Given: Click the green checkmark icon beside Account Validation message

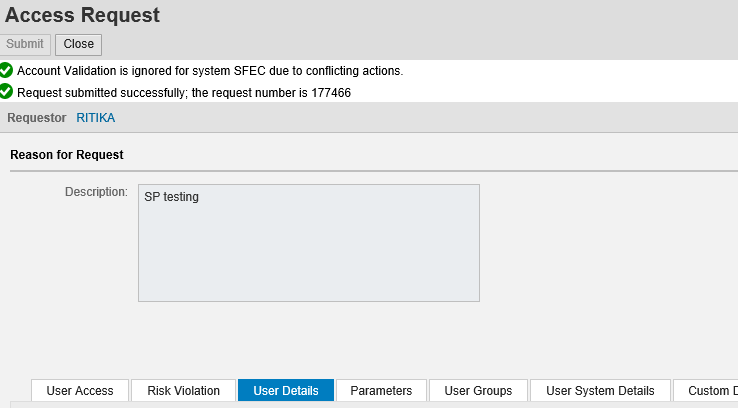Looking at the screenshot, I should click(x=6, y=71).
